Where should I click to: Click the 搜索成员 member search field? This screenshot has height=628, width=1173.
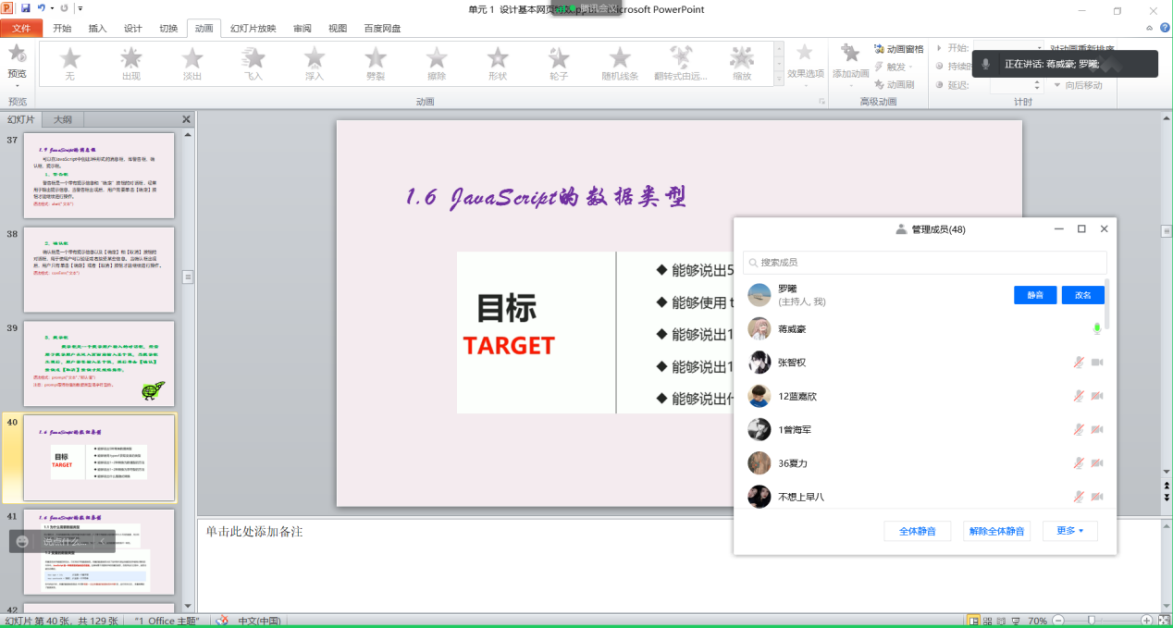[924, 262]
